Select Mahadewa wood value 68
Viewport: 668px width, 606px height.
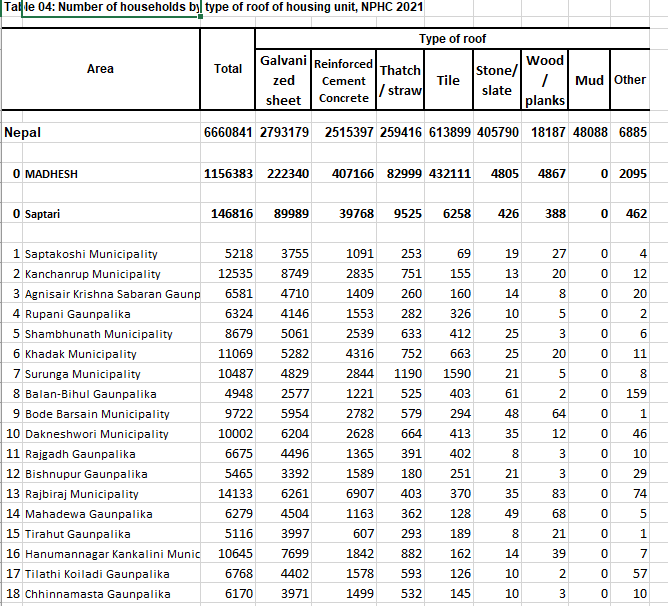[545, 514]
